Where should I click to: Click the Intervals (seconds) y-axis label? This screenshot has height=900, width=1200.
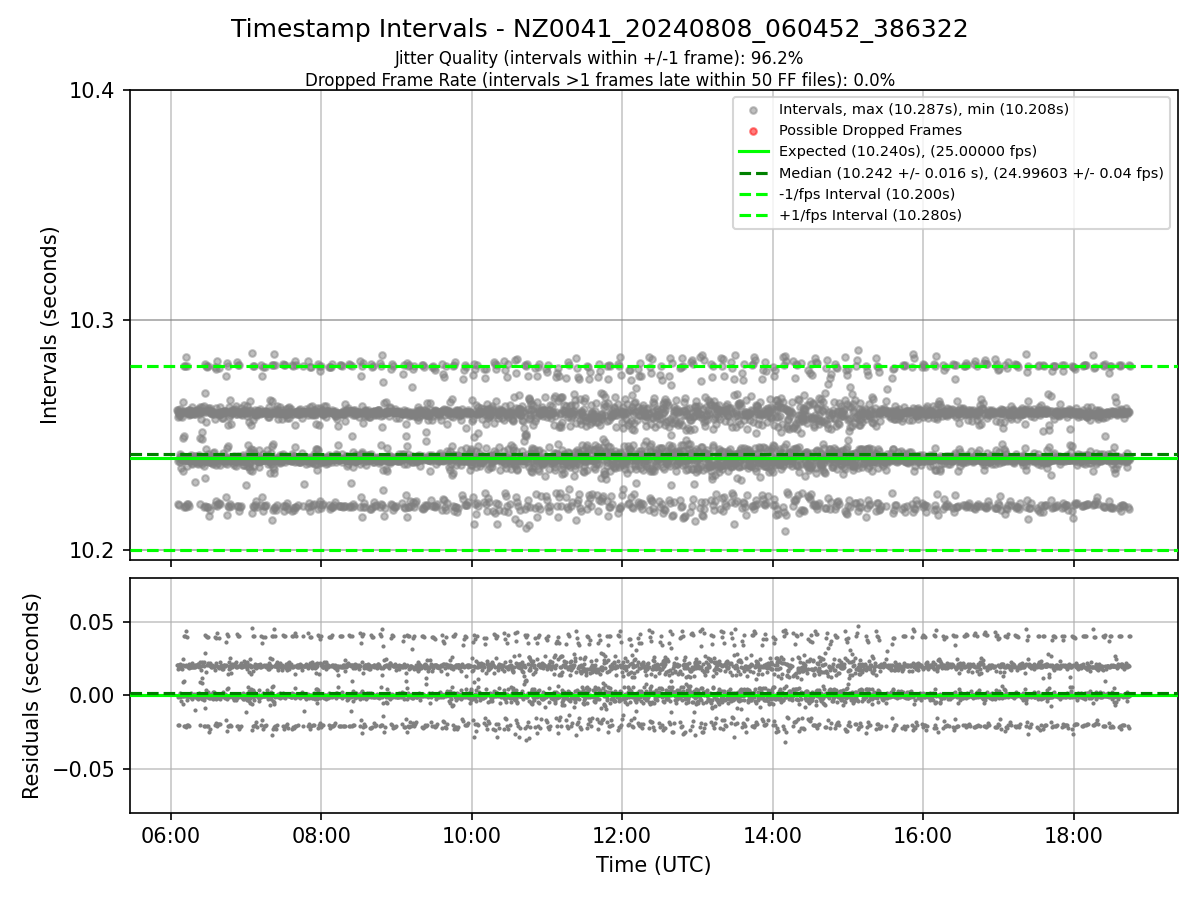50,325
